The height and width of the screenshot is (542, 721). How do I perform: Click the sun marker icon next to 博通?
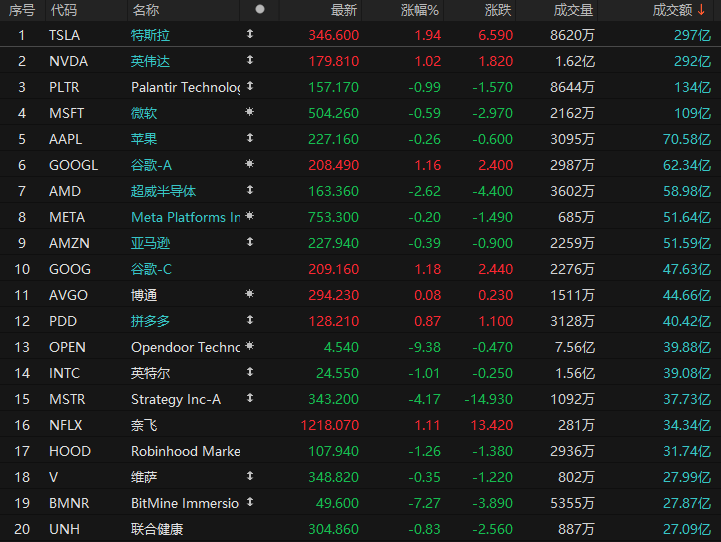point(250,294)
